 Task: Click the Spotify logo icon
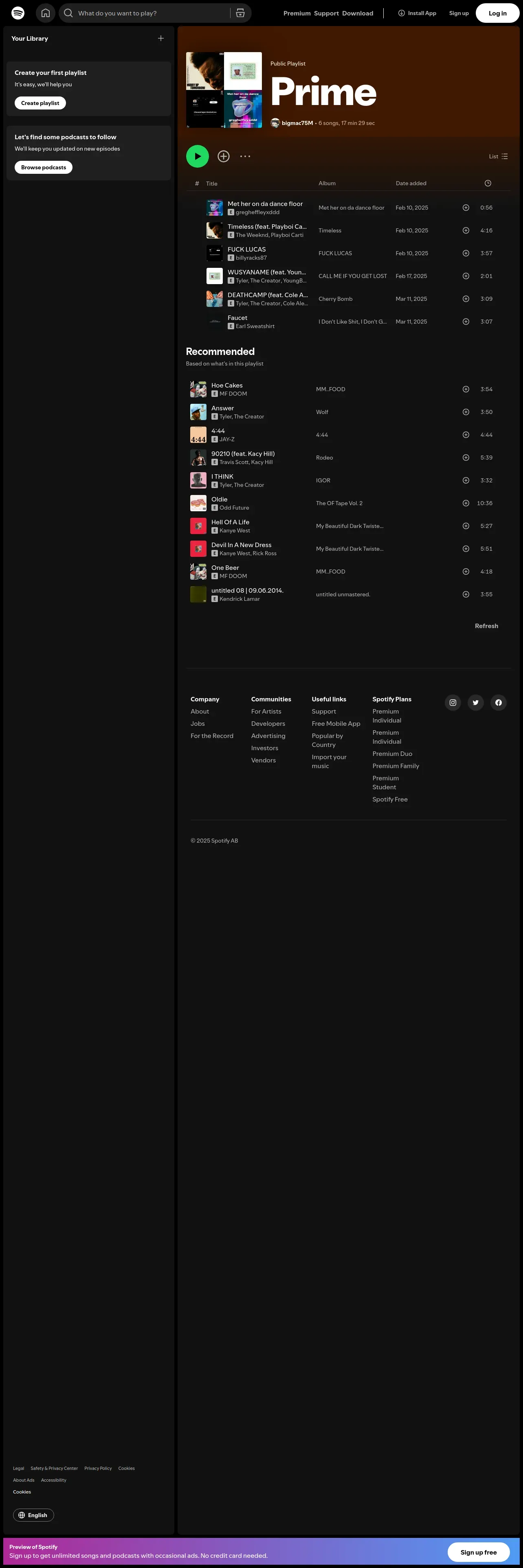[18, 13]
